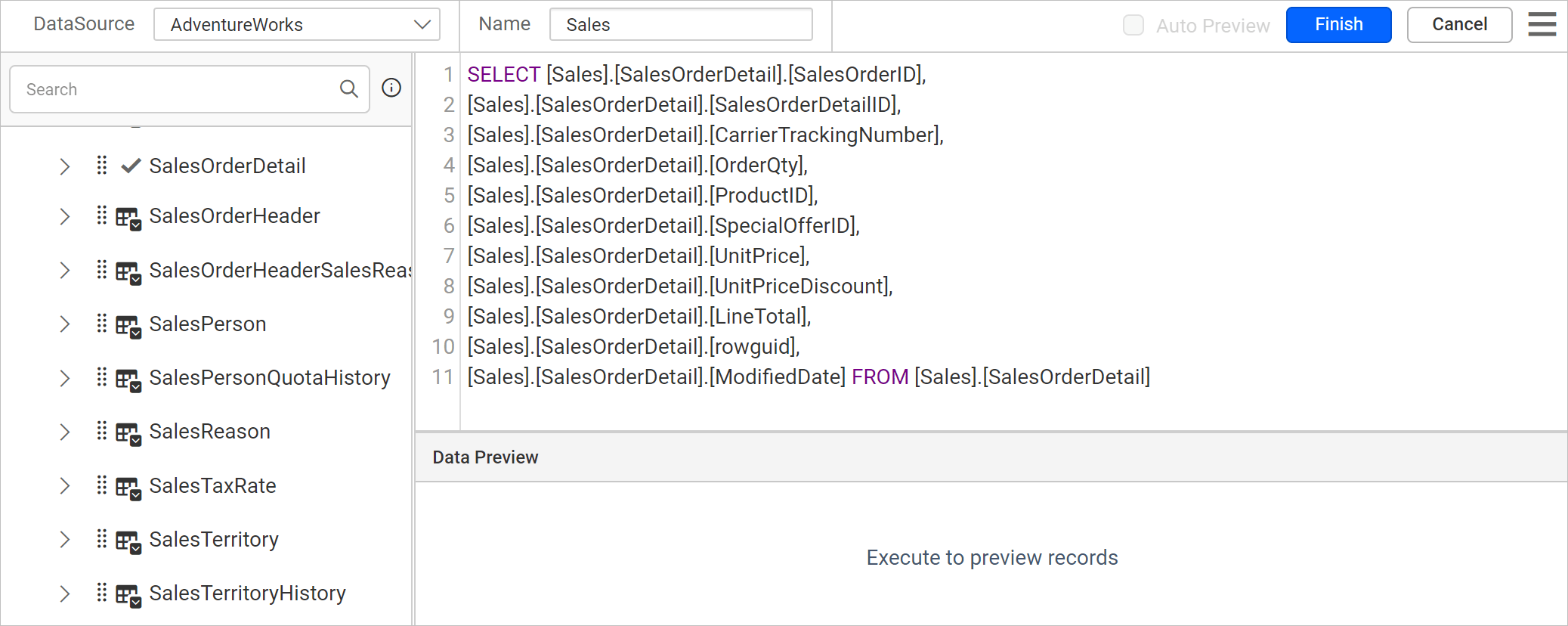Click the drag handle beside SalesTerritoryHistory
The width and height of the screenshot is (1568, 626).
[102, 593]
